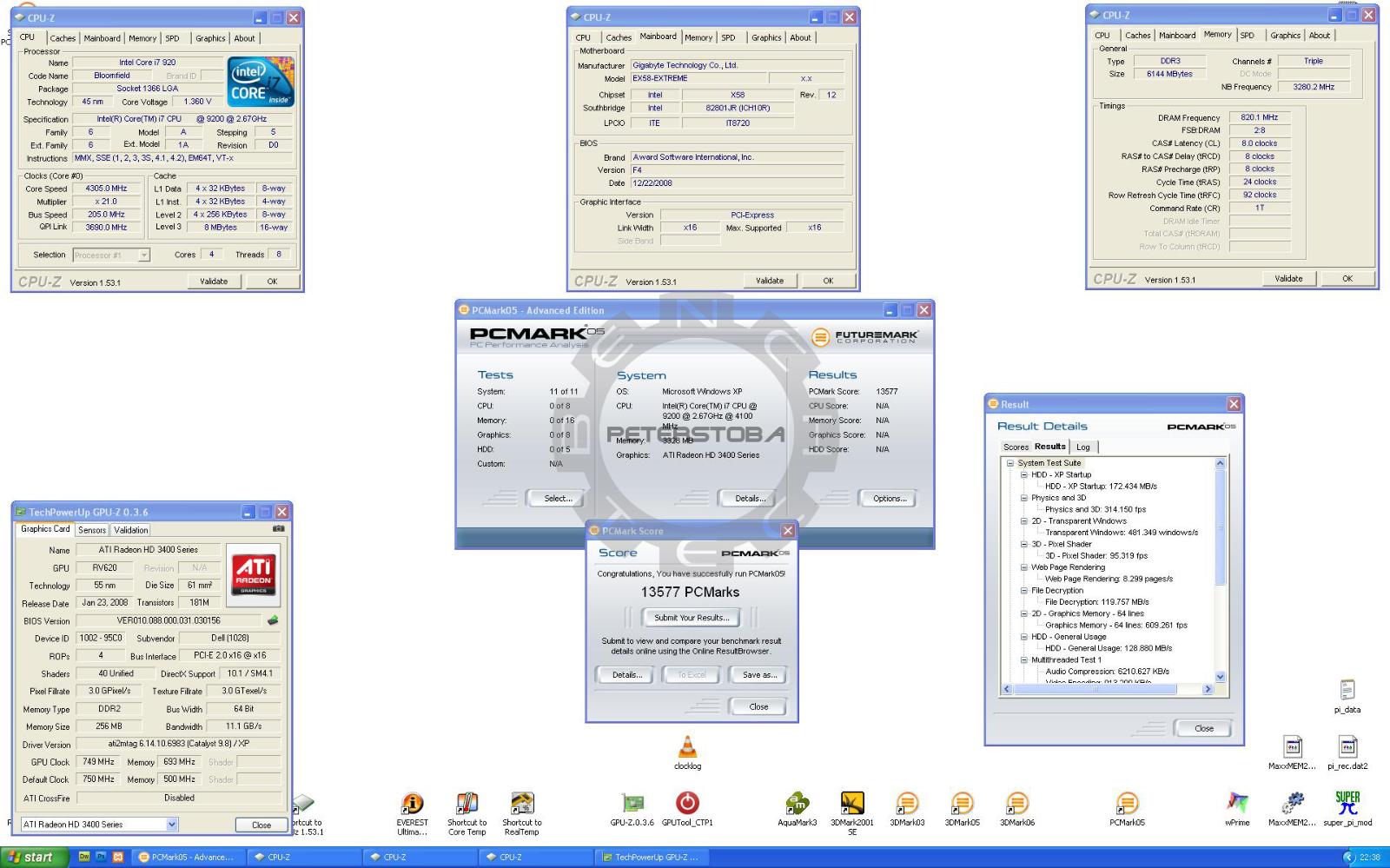Screen dimensions: 1390x868
Task: Open the Processor #1 selection dropdown in CPU-Z
Action: coord(144,255)
